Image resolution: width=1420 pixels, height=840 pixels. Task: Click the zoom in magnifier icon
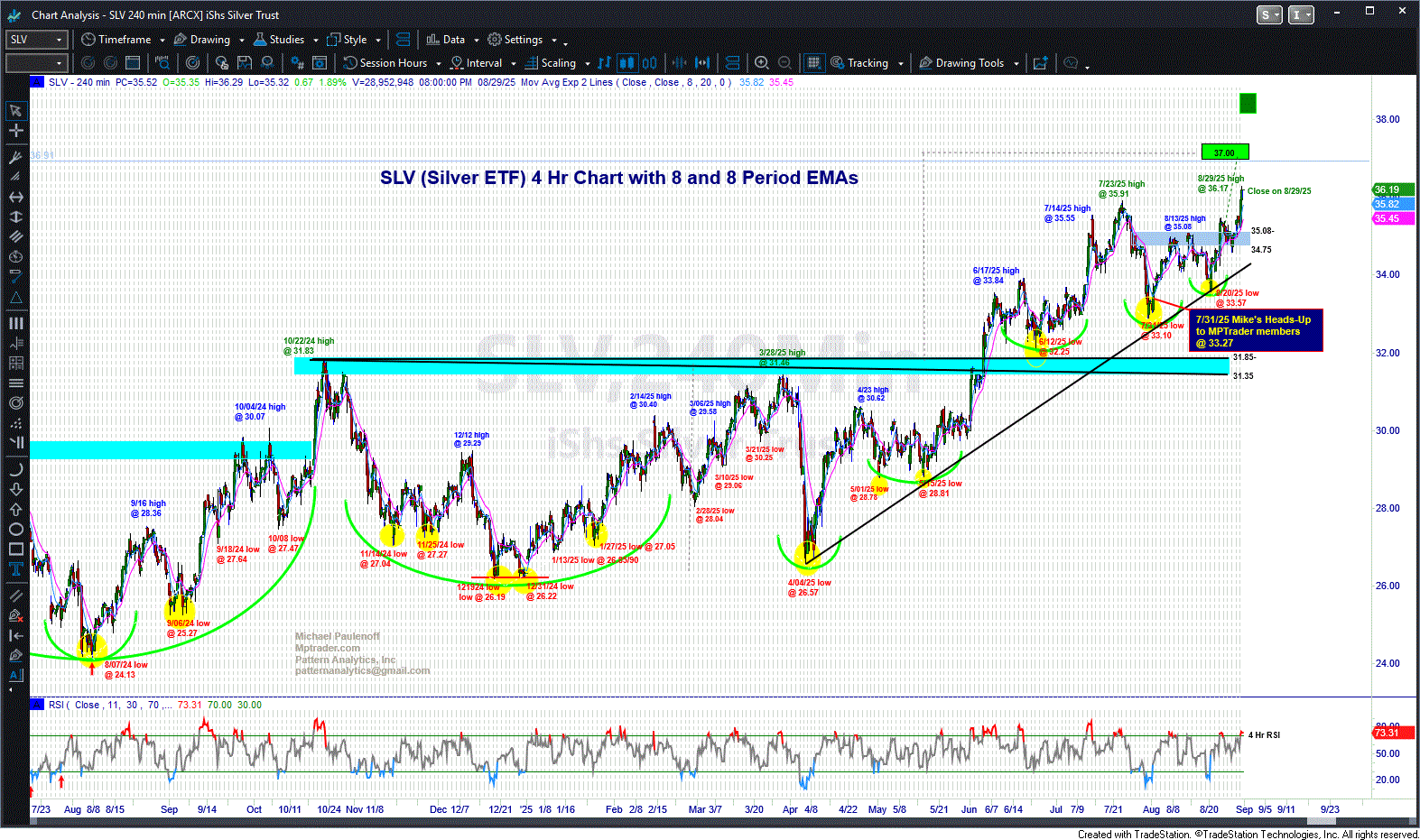762,63
